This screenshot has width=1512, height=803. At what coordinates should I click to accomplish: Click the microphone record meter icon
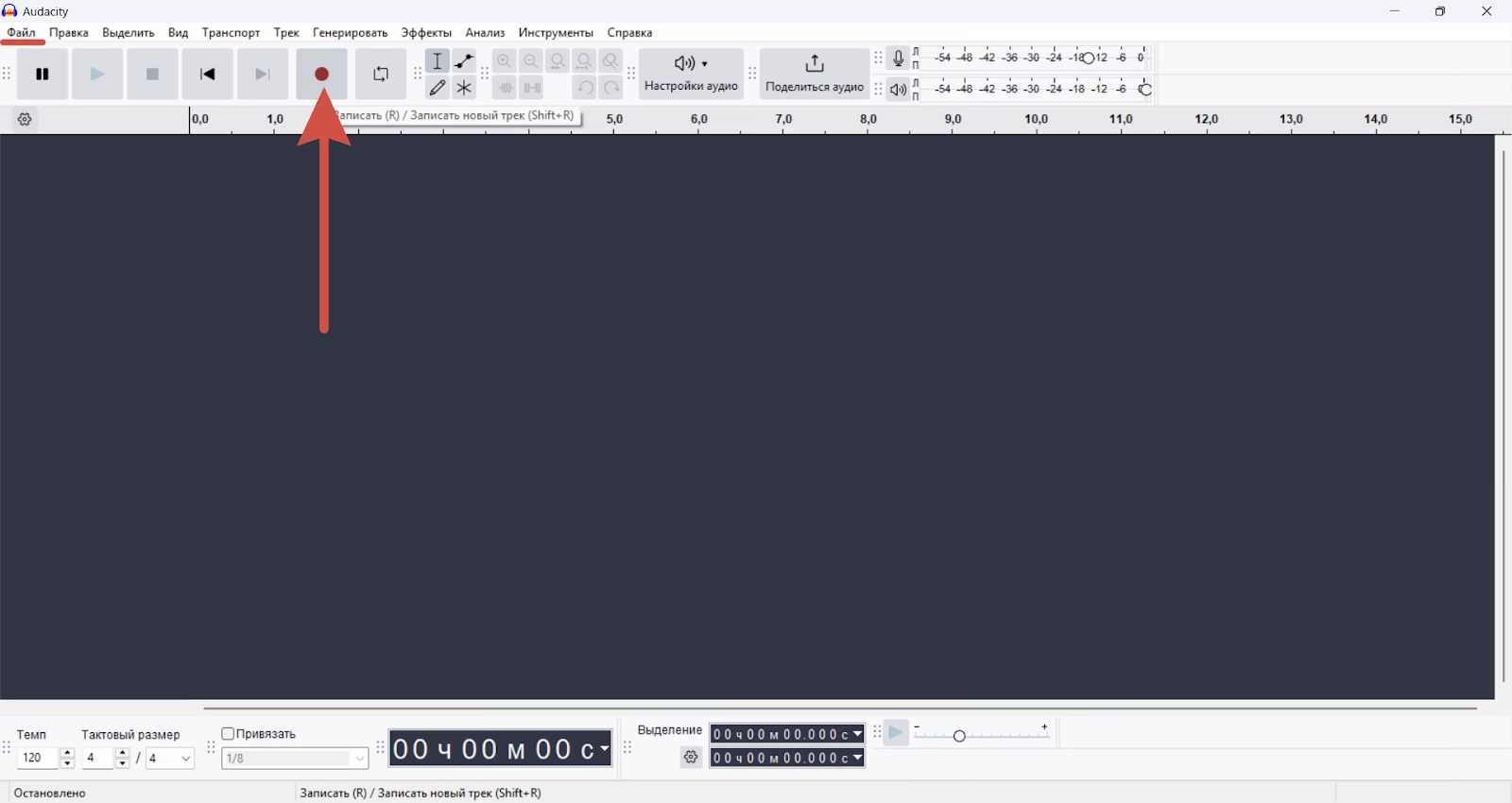[x=899, y=59]
